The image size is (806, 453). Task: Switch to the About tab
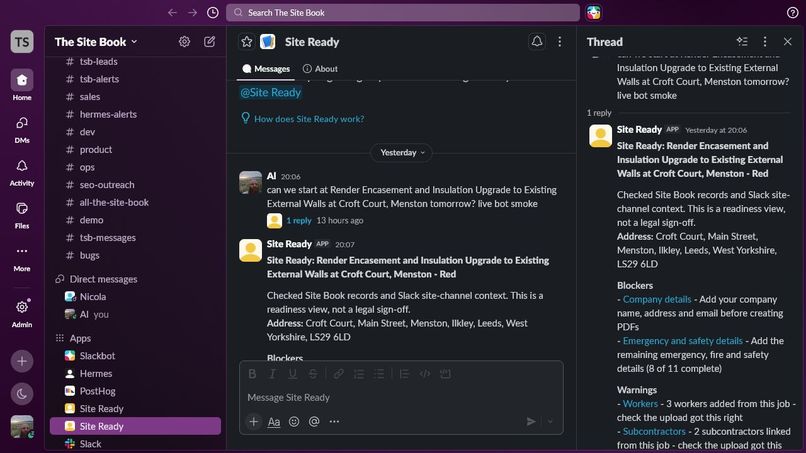coord(320,69)
